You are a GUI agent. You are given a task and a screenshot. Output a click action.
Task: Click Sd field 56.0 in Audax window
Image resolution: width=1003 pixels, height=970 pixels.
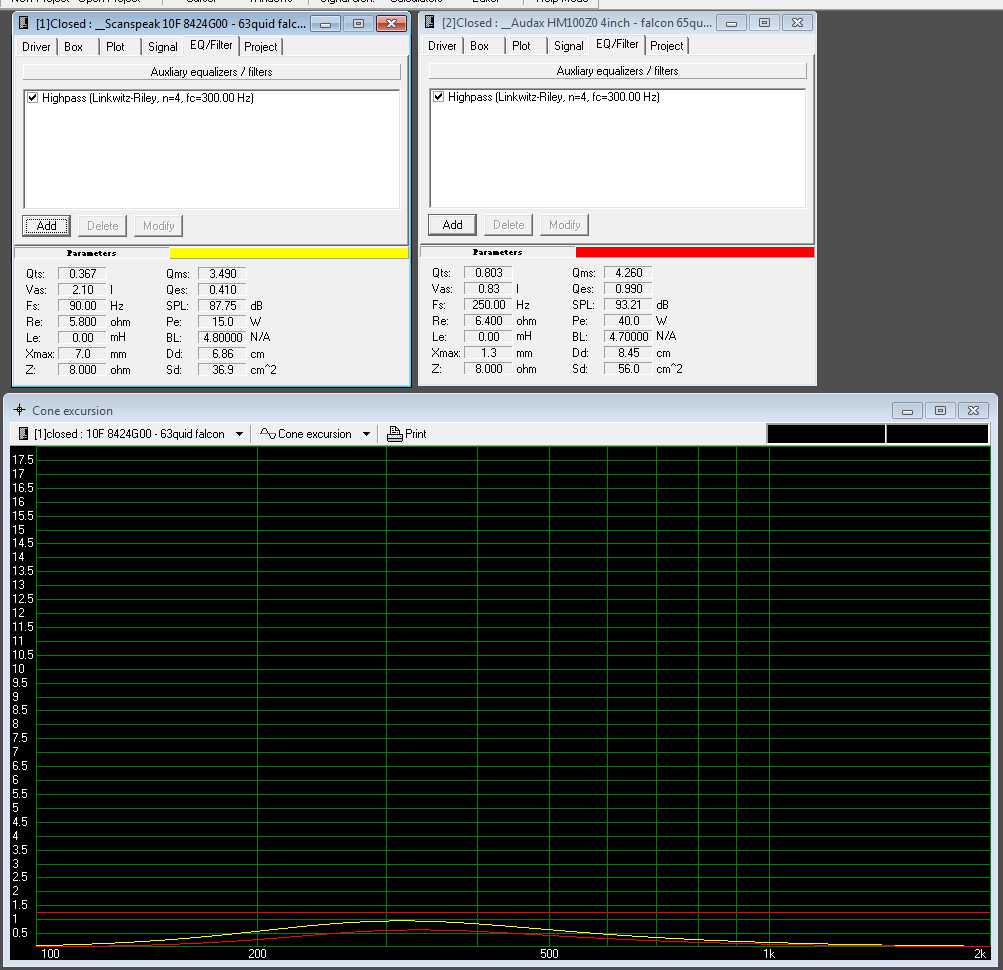(628, 369)
